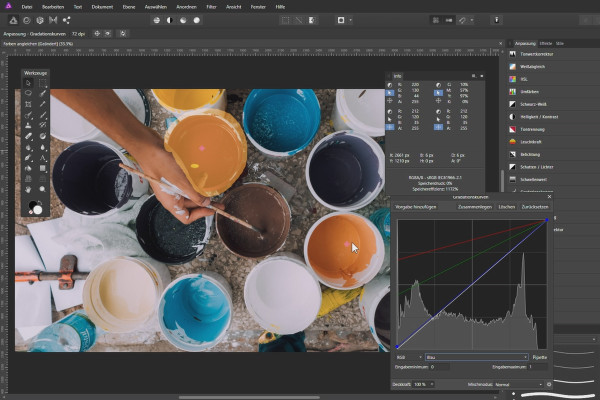
Task: Click the auto contrast half-circle icon
Action: [x=170, y=20]
